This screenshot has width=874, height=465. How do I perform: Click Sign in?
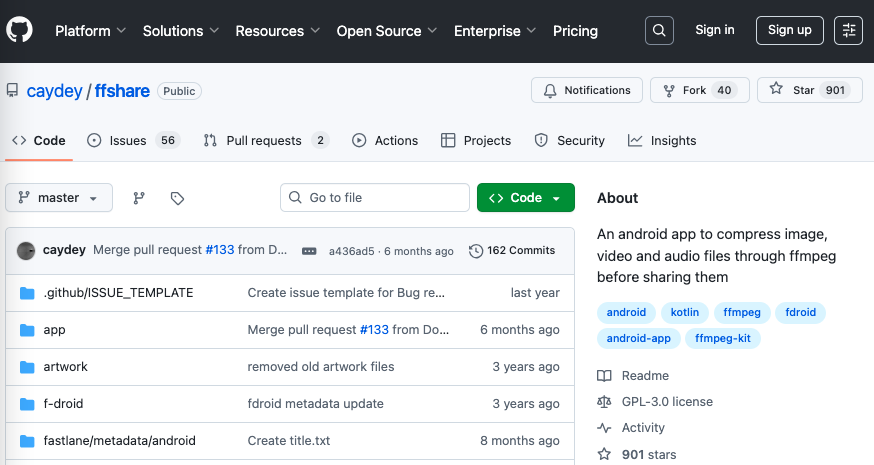tap(715, 30)
